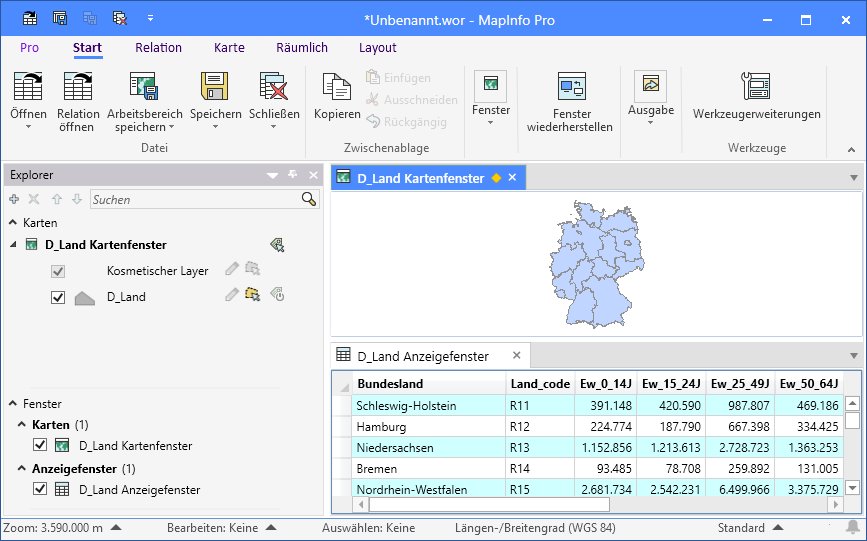Click the Fenster ribbon icon
Screen dimensions: 867x541
(490, 85)
